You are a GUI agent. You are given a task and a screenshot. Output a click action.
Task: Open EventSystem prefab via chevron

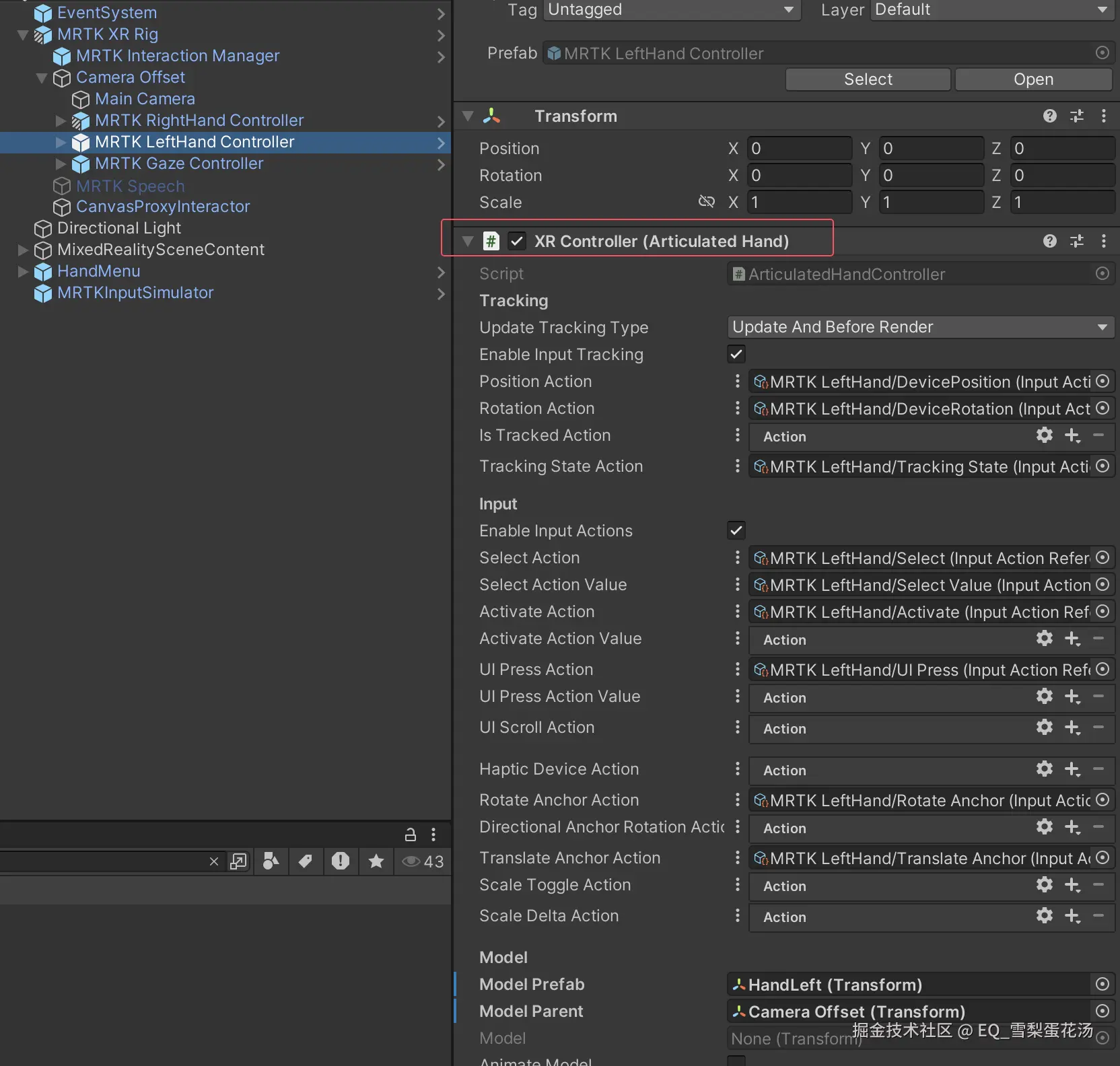tap(441, 13)
